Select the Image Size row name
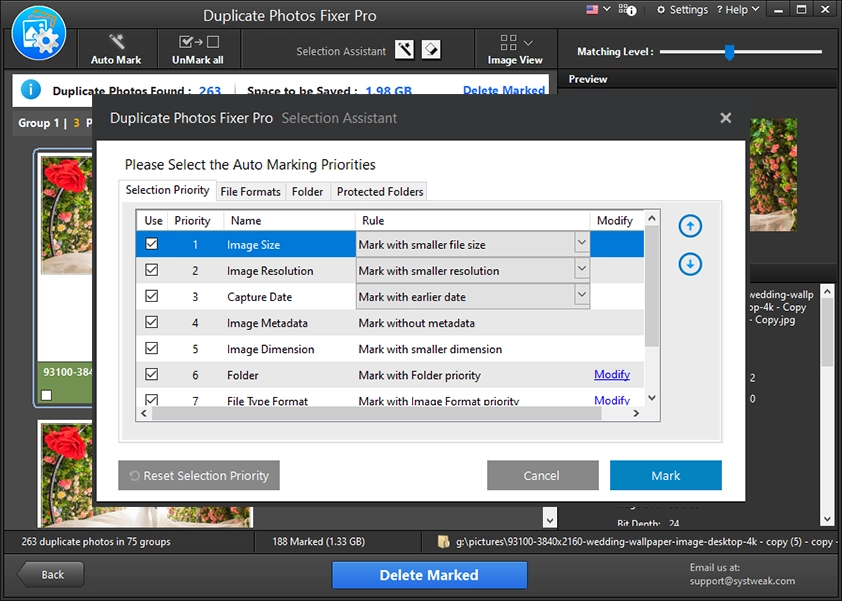The image size is (842, 601). (x=253, y=245)
